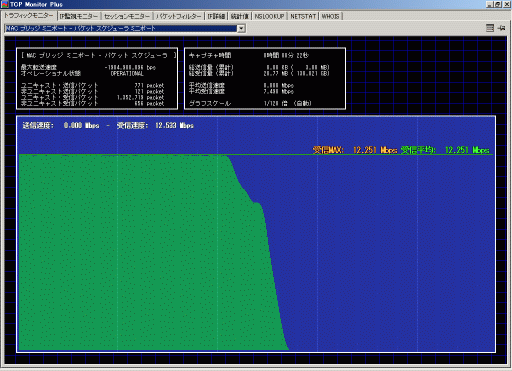Switch to the パケットフィルター tab
The width and height of the screenshot is (512, 371).
click(x=179, y=16)
